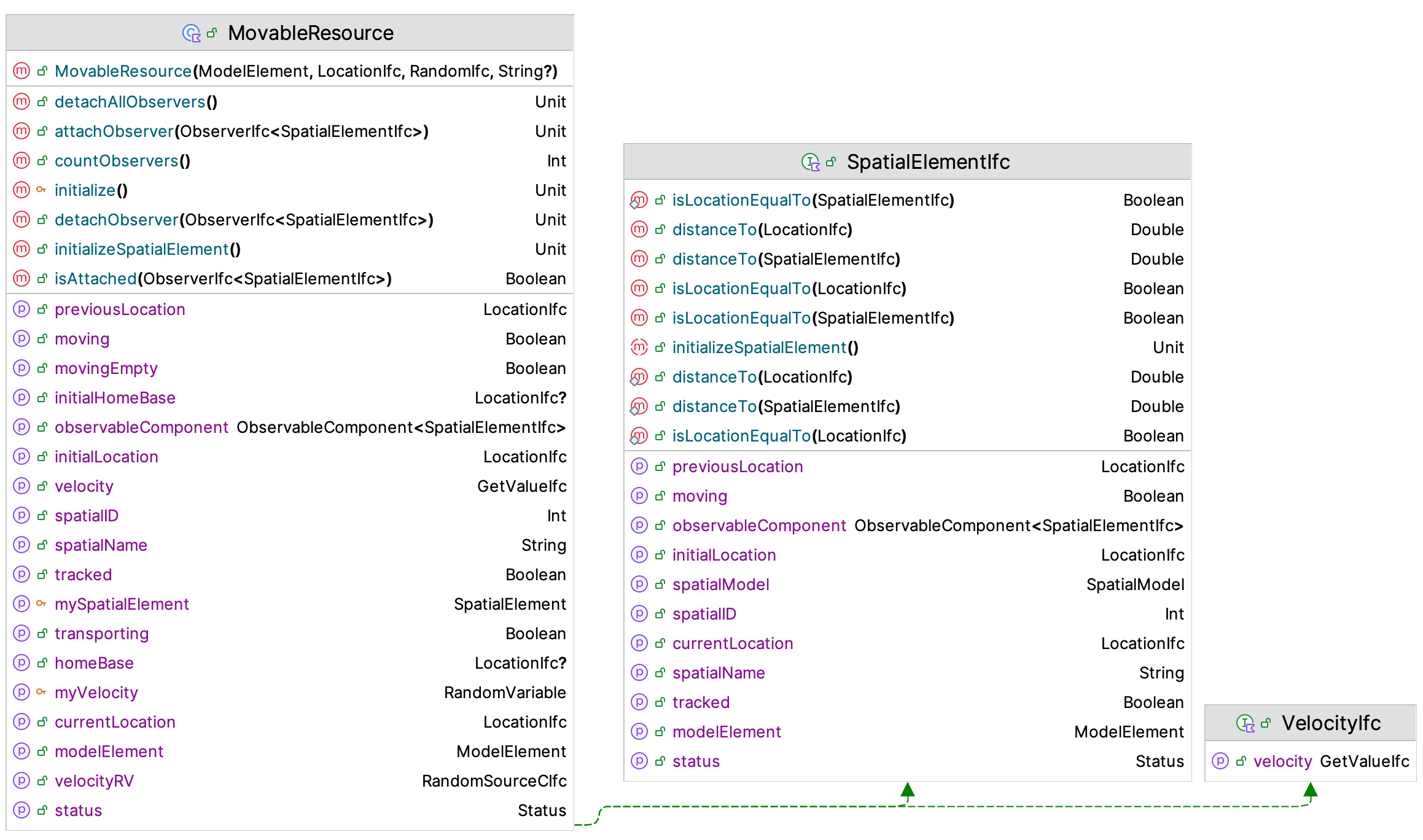Click public visibility icon next to MovableResource title
The image size is (1423, 840).
pyautogui.click(x=212, y=33)
